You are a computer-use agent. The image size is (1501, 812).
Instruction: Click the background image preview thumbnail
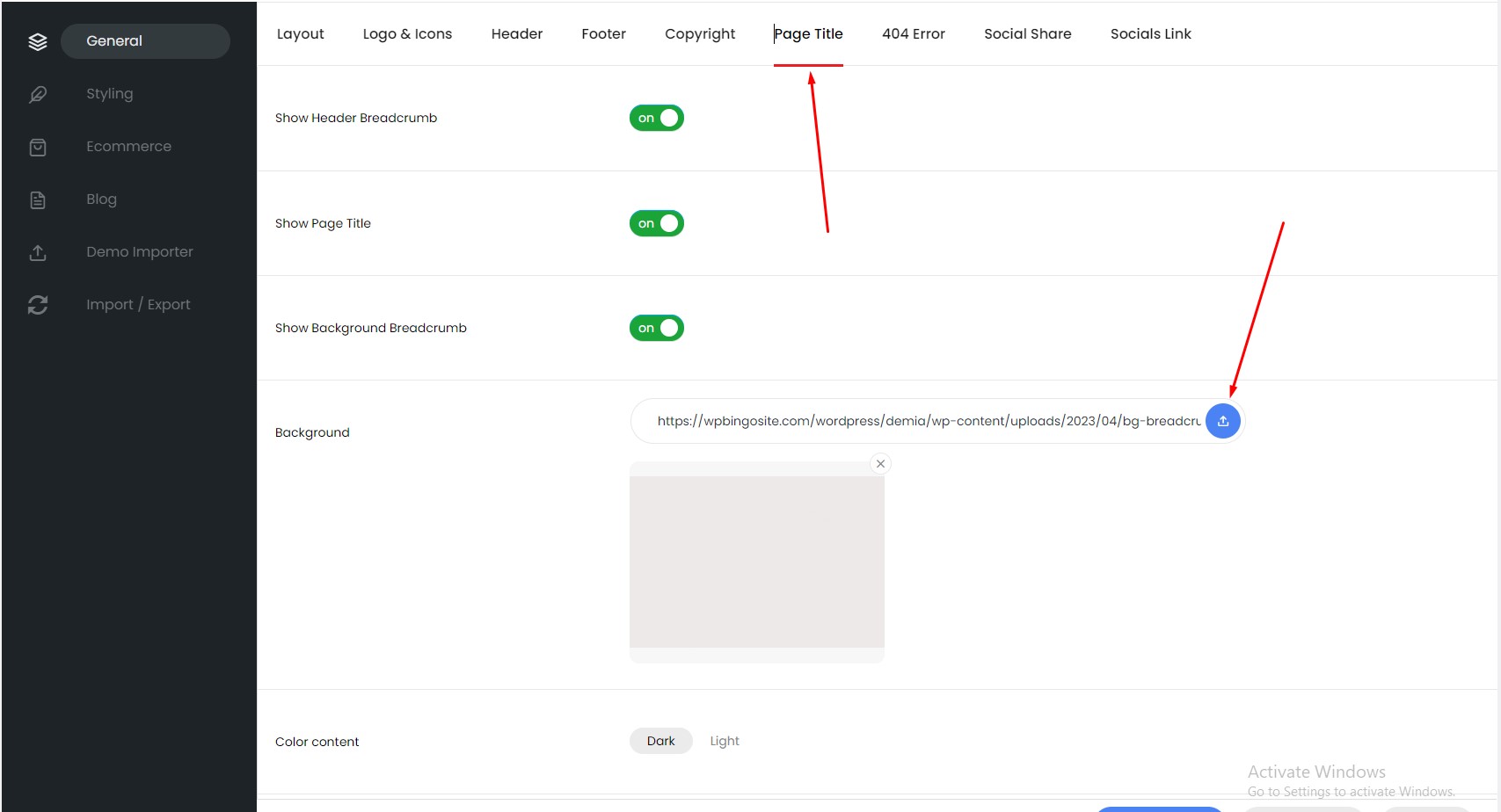757,562
